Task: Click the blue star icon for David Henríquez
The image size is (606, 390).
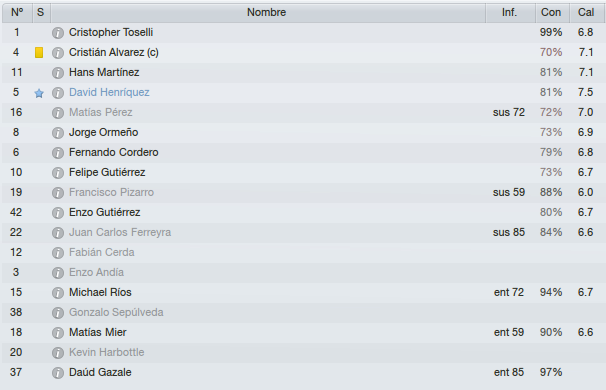Action: pyautogui.click(x=39, y=93)
